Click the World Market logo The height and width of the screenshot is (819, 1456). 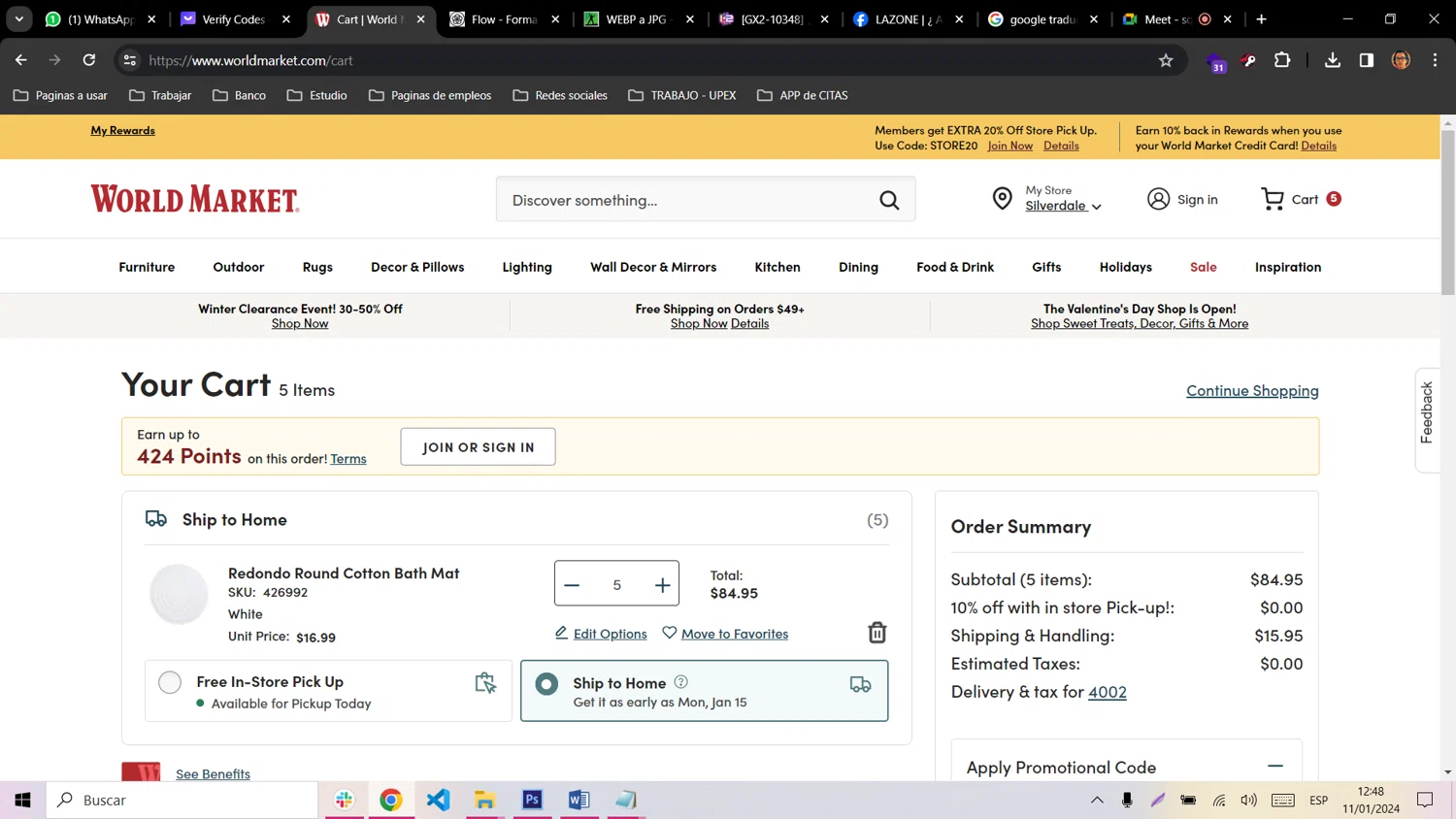pos(195,199)
